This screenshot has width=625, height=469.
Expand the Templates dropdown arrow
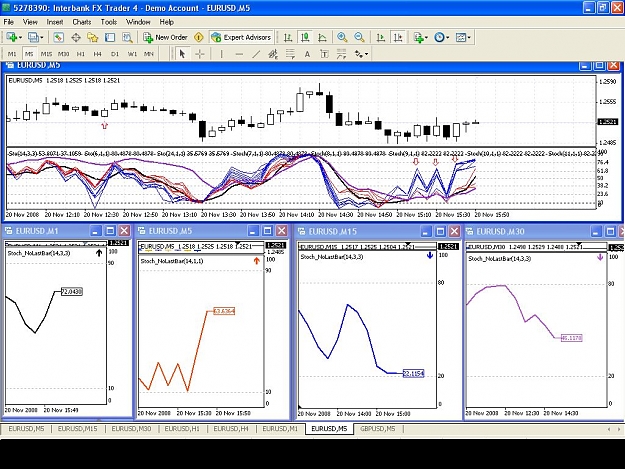[x=469, y=37]
